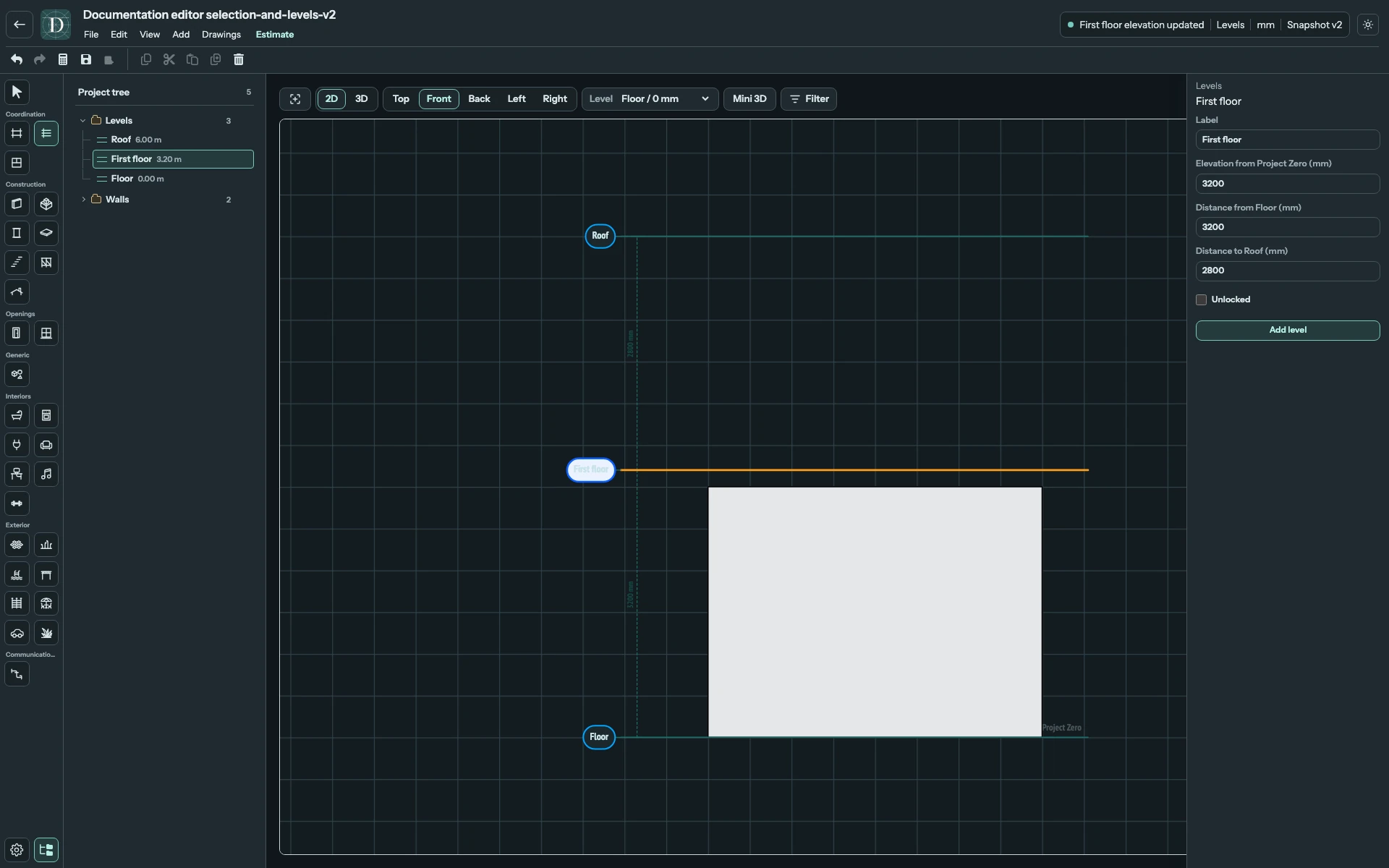This screenshot has width=1389, height=868.
Task: Select the Top view
Action: click(401, 99)
